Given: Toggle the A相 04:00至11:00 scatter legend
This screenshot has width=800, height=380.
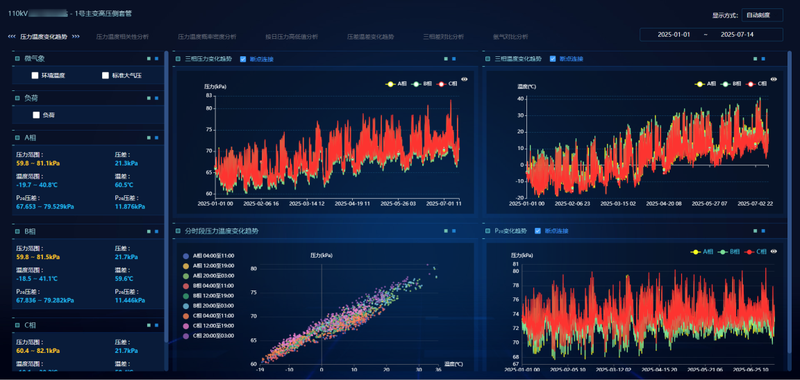Looking at the screenshot, I should coord(208,256).
